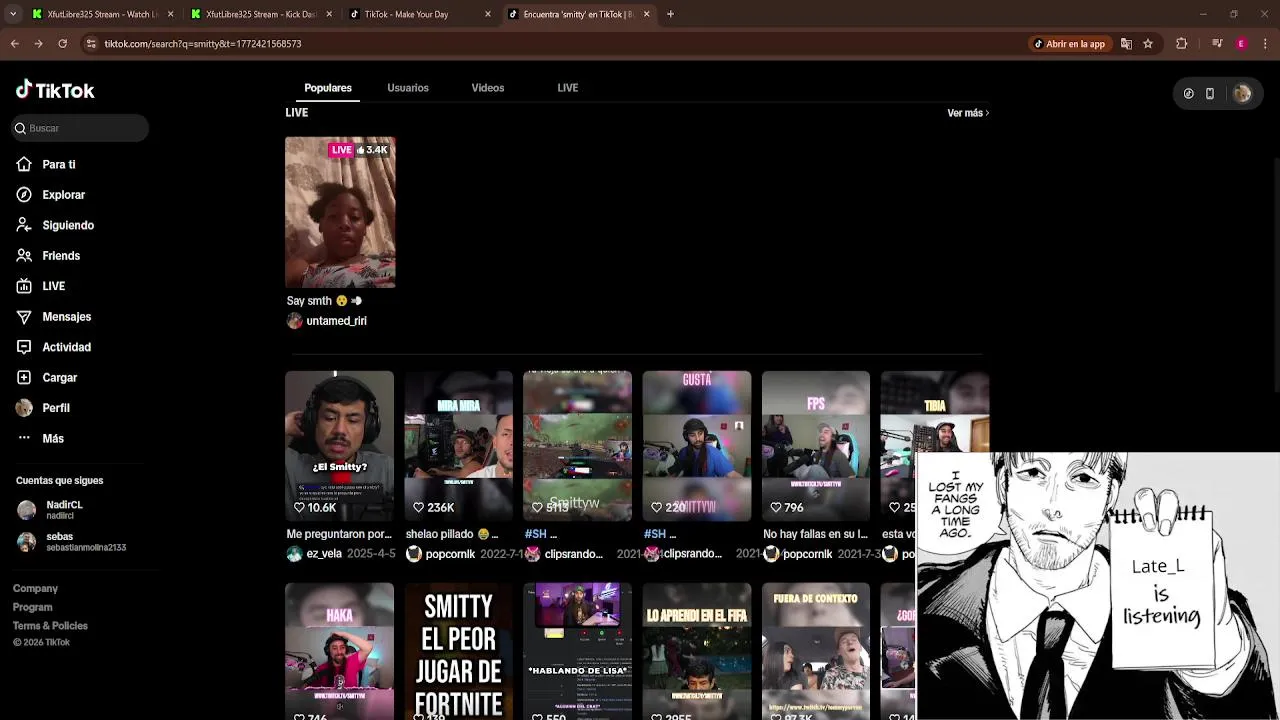Image resolution: width=1280 pixels, height=720 pixels.
Task: Go back in the browser
Action: (15, 44)
